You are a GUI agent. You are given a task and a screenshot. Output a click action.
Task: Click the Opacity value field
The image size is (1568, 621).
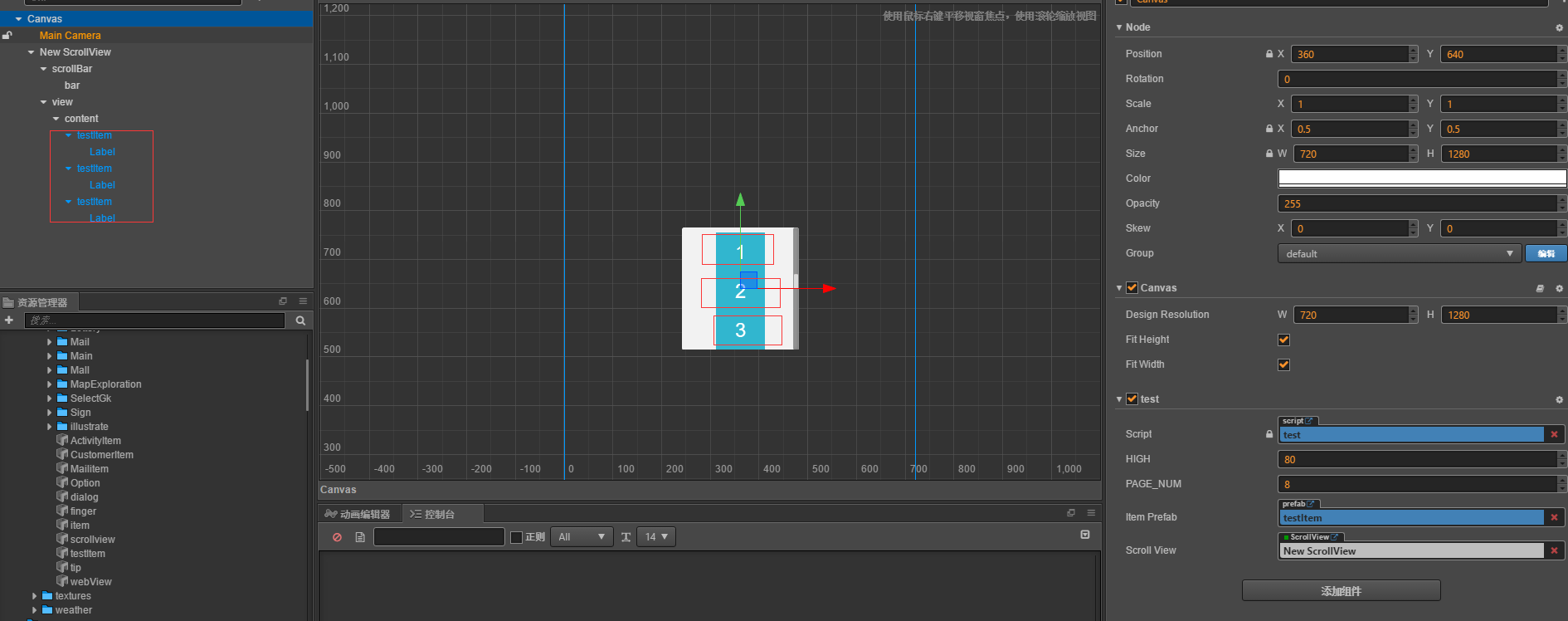[x=1417, y=203]
